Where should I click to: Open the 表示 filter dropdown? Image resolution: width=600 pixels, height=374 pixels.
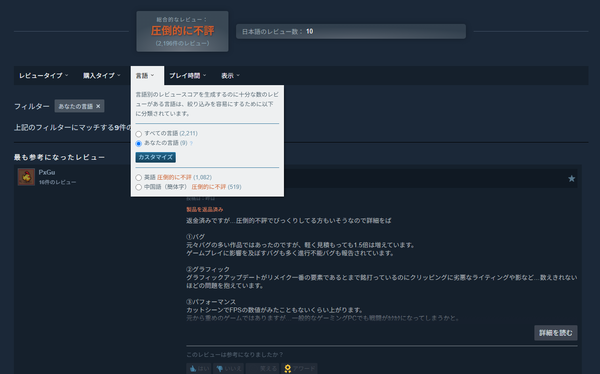[230, 76]
